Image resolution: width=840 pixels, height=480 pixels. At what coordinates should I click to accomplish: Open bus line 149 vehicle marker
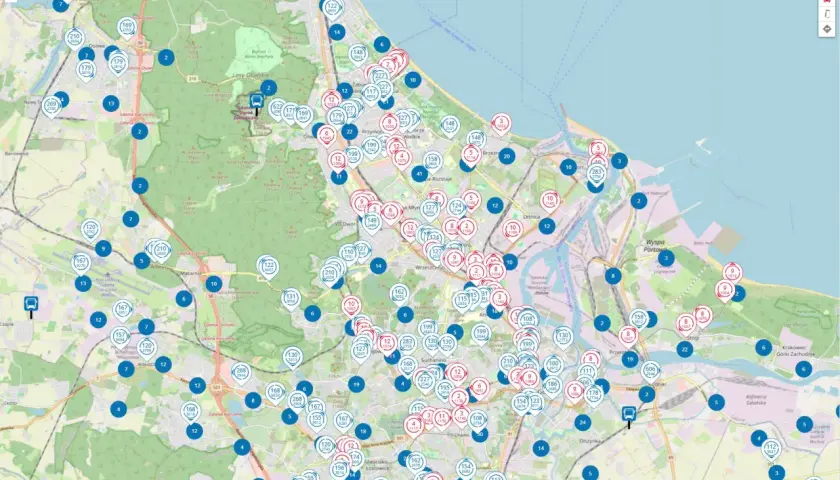click(371, 222)
